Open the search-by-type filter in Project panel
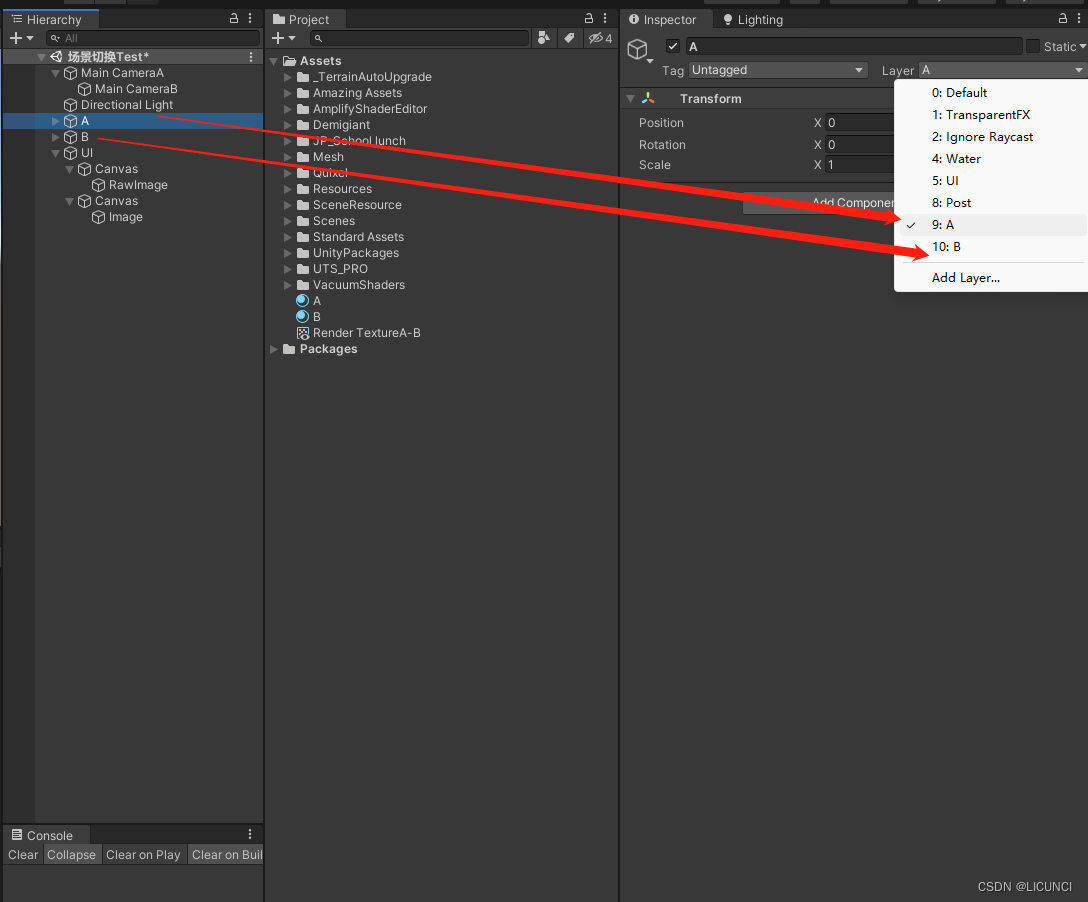The width and height of the screenshot is (1088, 902). [x=544, y=38]
